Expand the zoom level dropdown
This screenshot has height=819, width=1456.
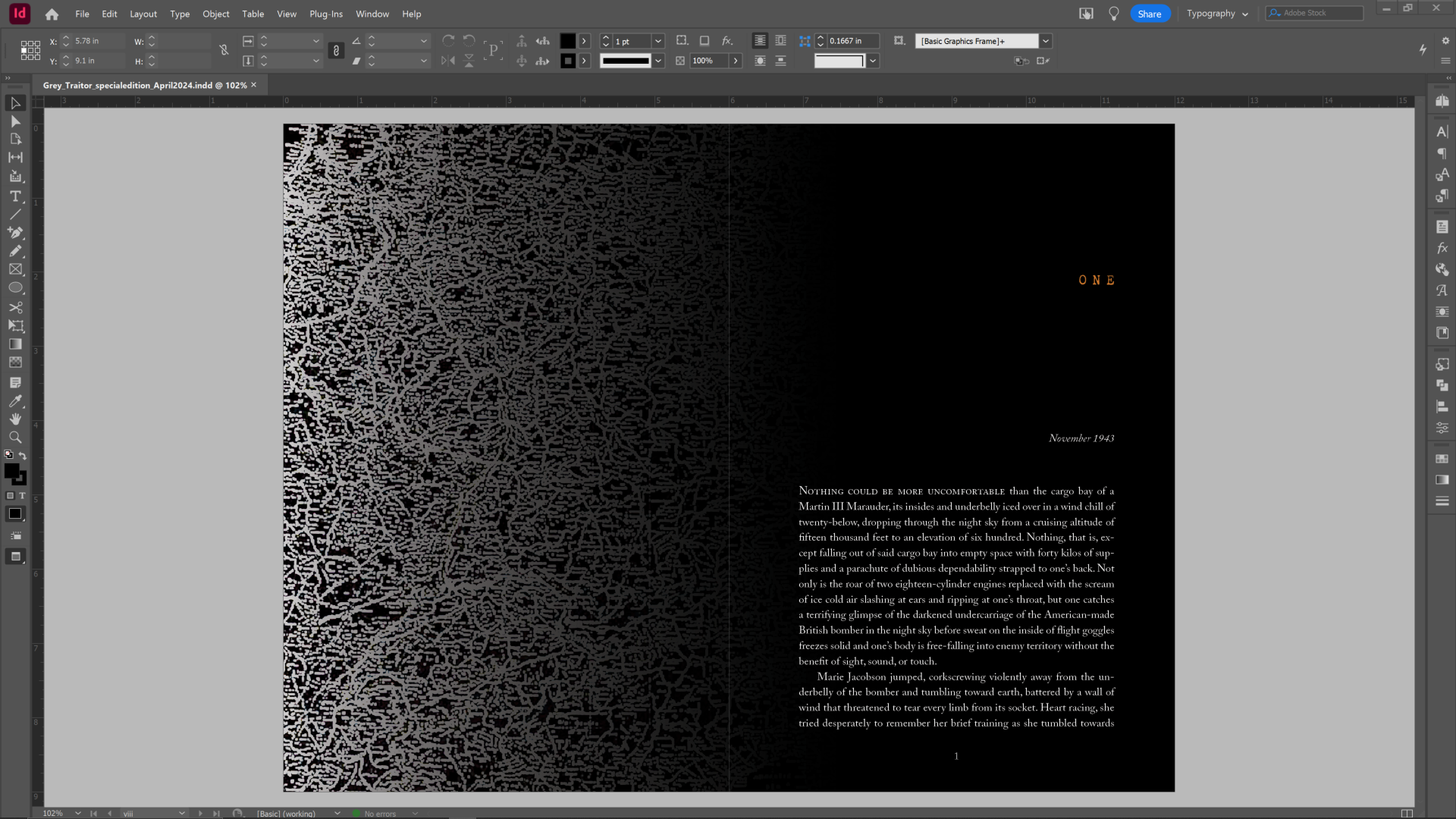(77, 813)
